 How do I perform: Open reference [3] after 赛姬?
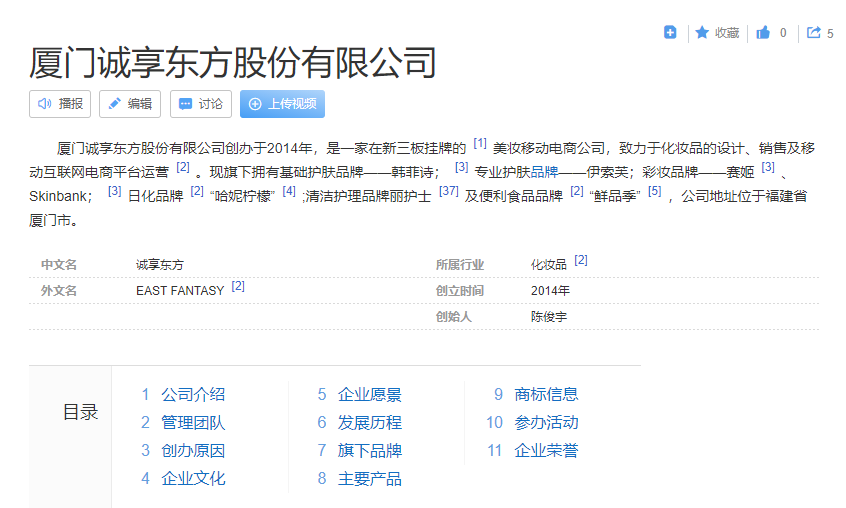coord(768,167)
